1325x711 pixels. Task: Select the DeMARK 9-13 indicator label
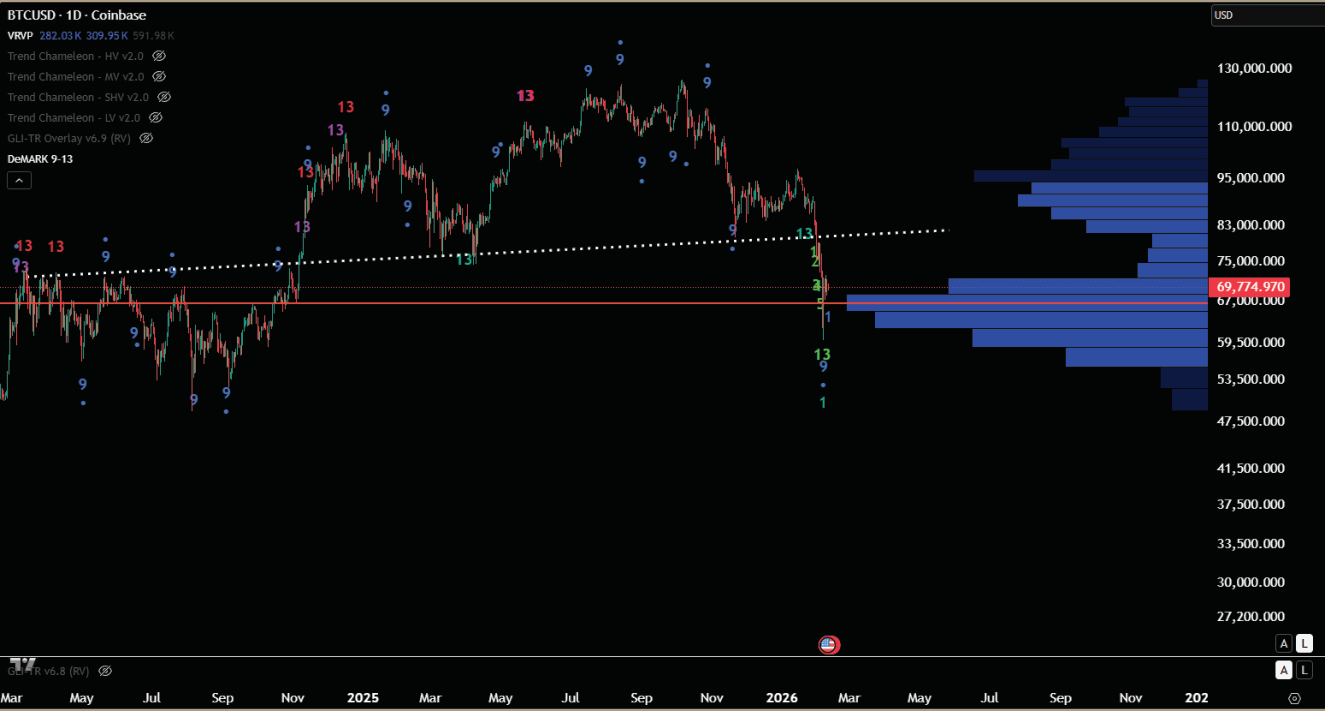40,159
